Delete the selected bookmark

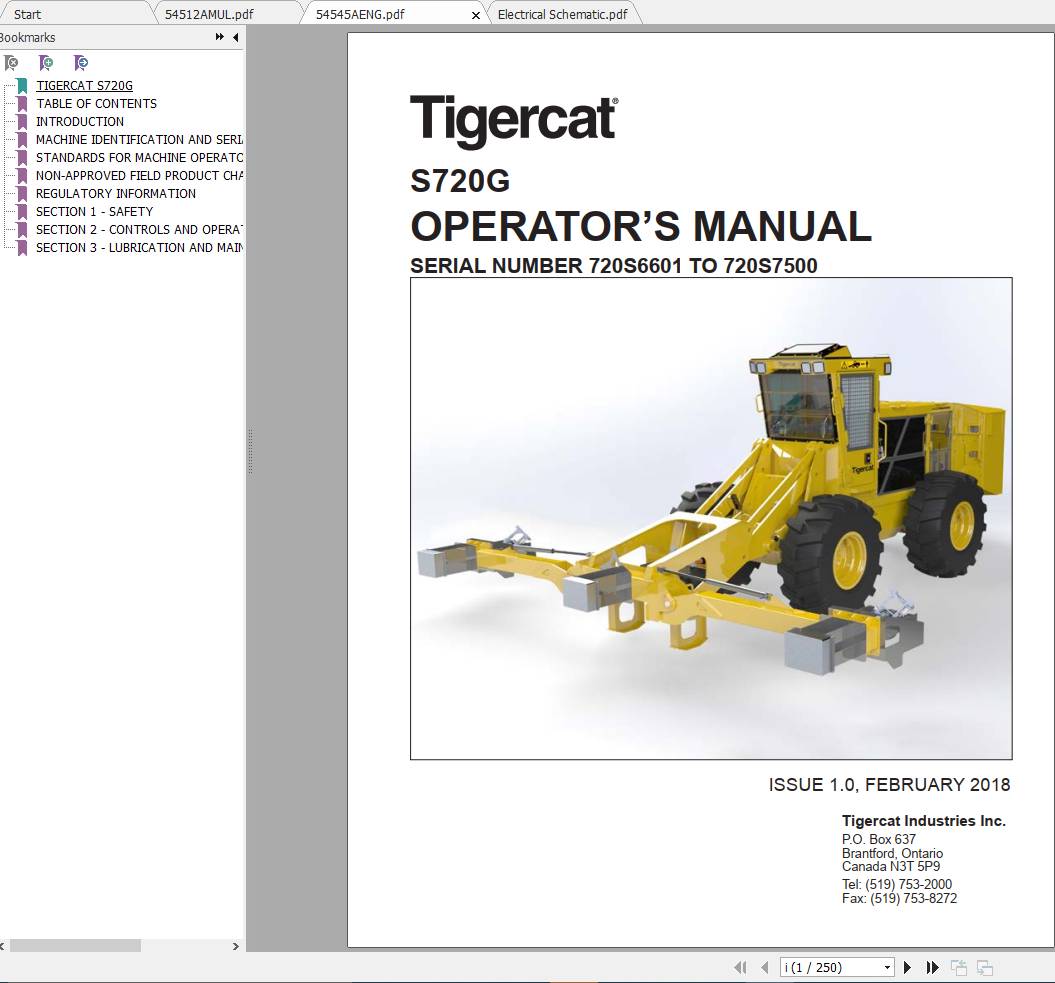coord(12,62)
